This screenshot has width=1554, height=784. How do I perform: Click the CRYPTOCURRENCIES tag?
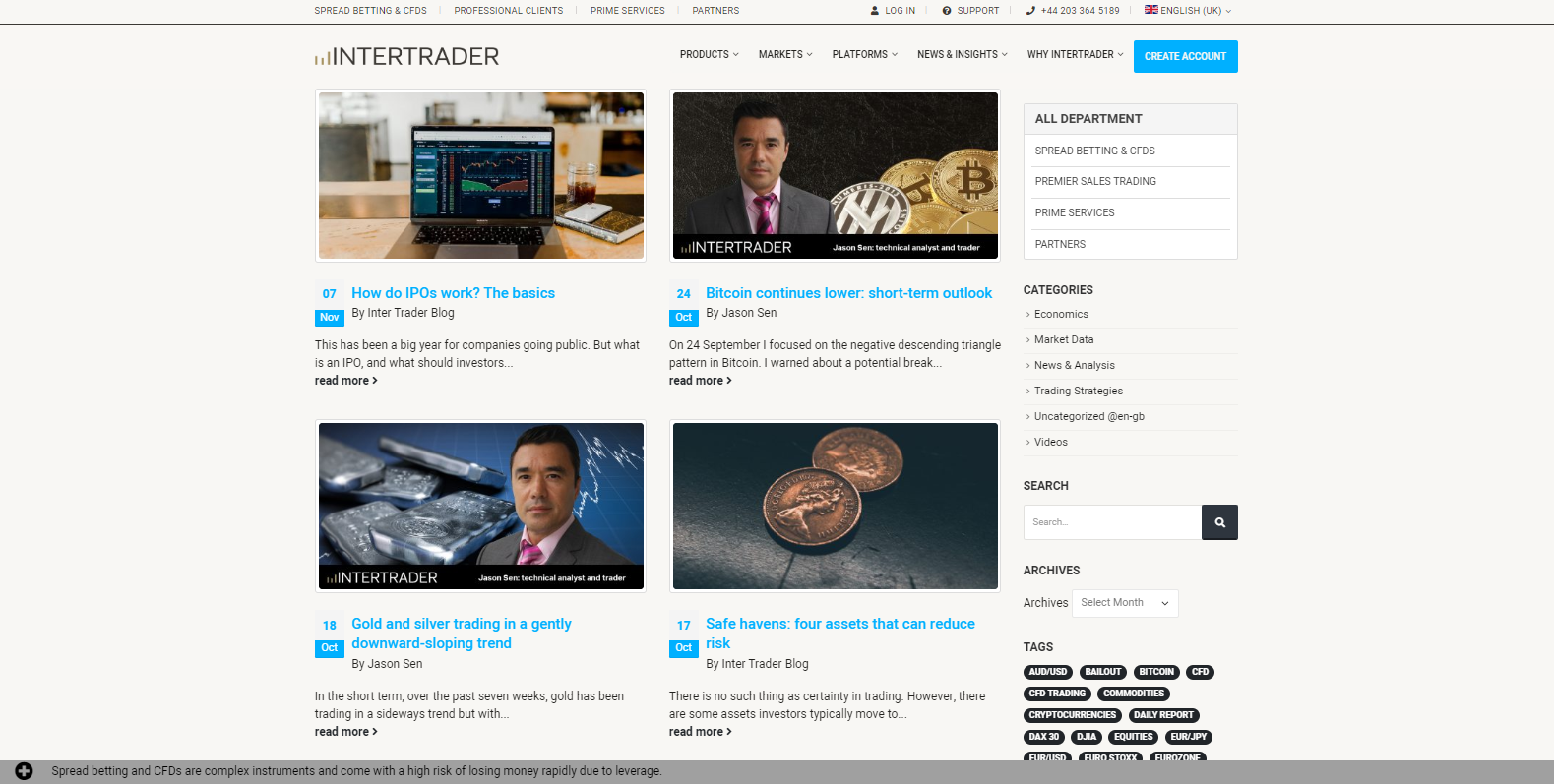[x=1073, y=716]
